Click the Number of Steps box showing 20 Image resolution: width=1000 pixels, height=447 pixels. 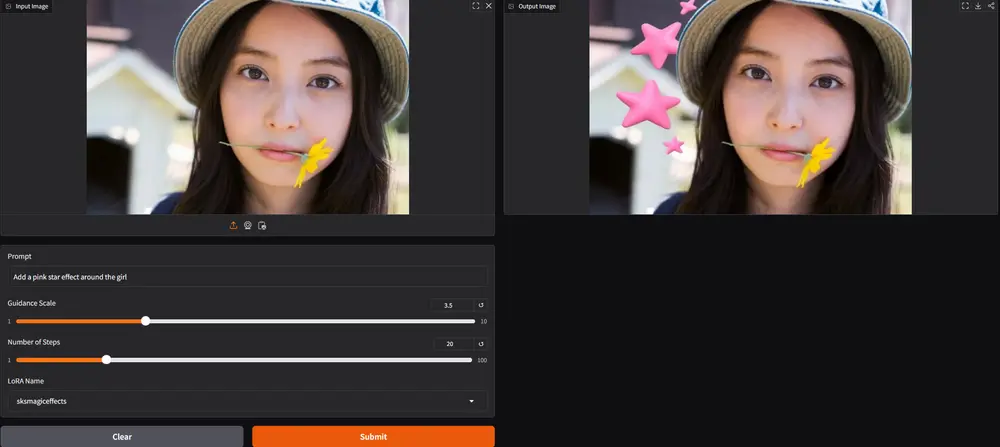point(453,344)
